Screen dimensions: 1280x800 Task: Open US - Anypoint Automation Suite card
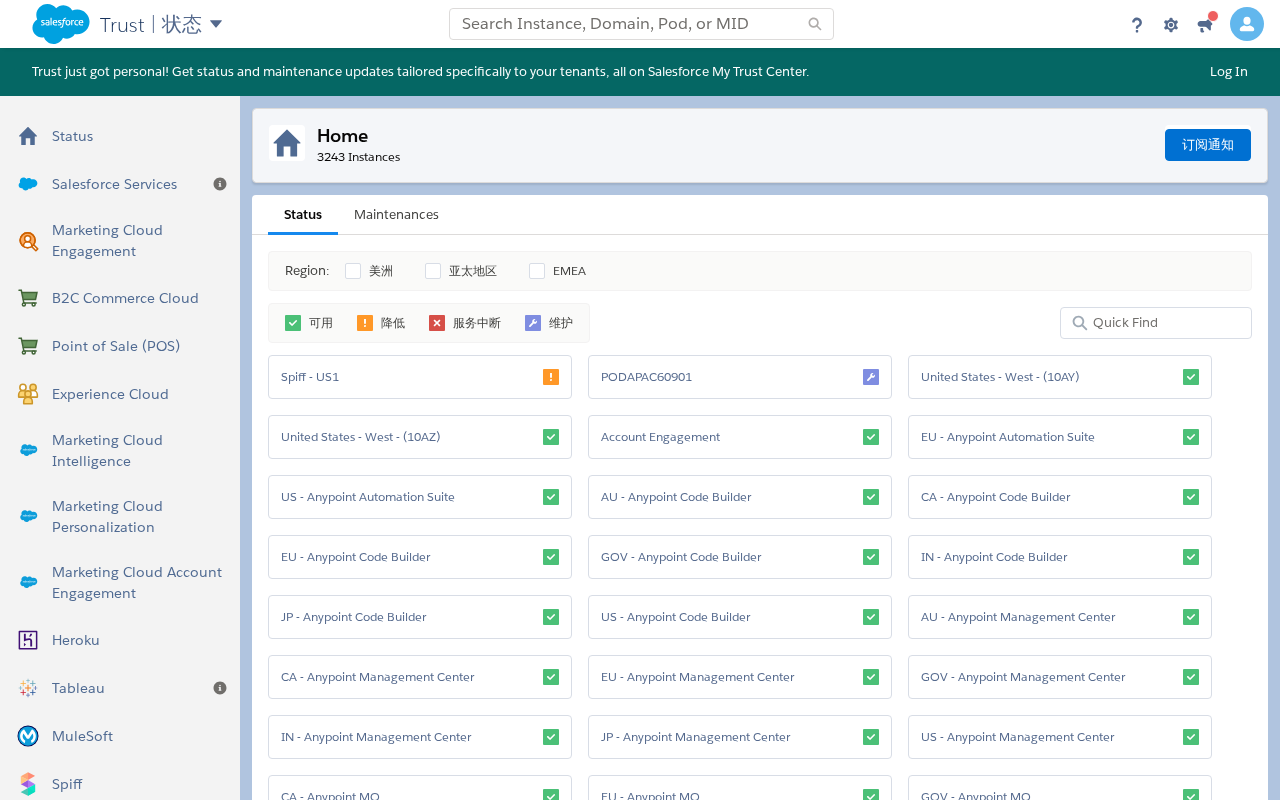click(x=420, y=497)
